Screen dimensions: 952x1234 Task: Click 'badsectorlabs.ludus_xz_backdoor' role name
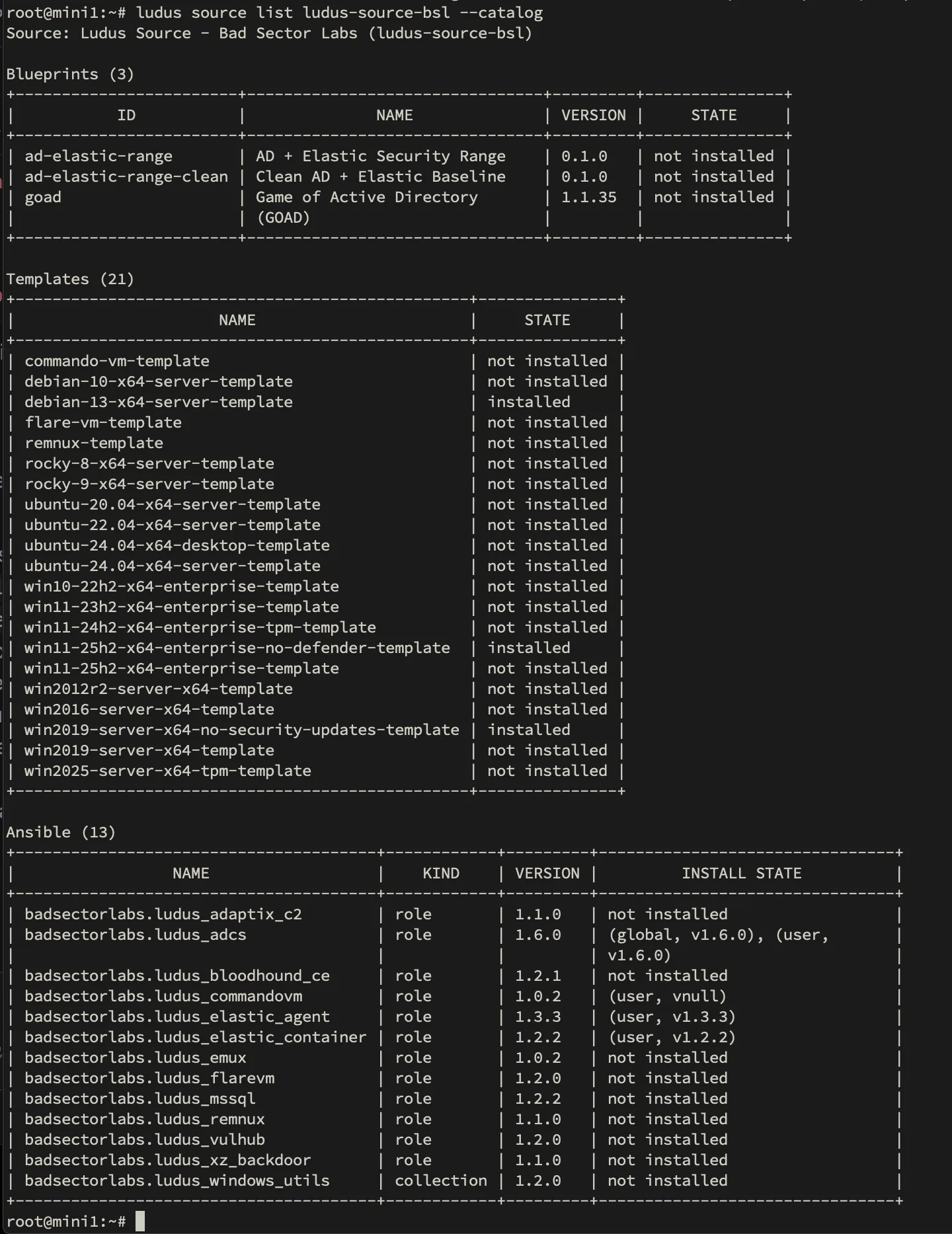[x=168, y=1161]
